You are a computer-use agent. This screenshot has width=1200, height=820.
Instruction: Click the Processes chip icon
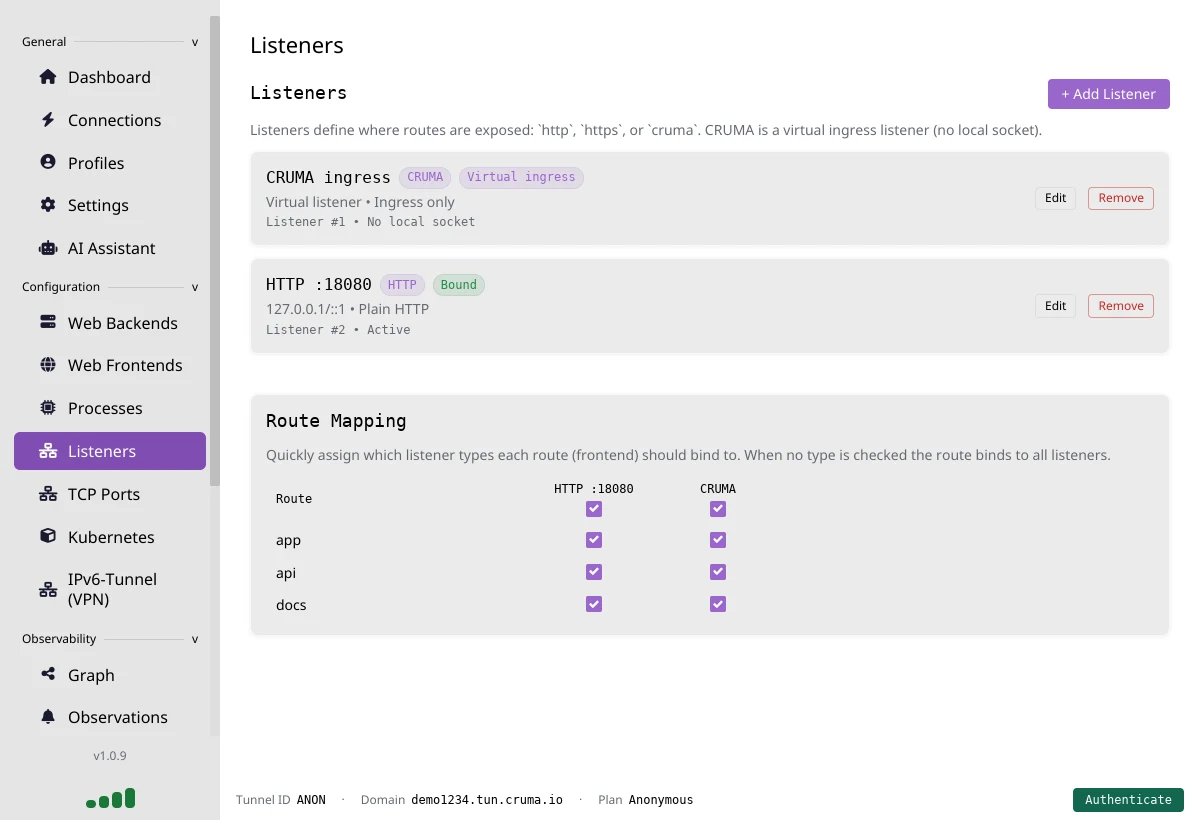click(x=48, y=408)
